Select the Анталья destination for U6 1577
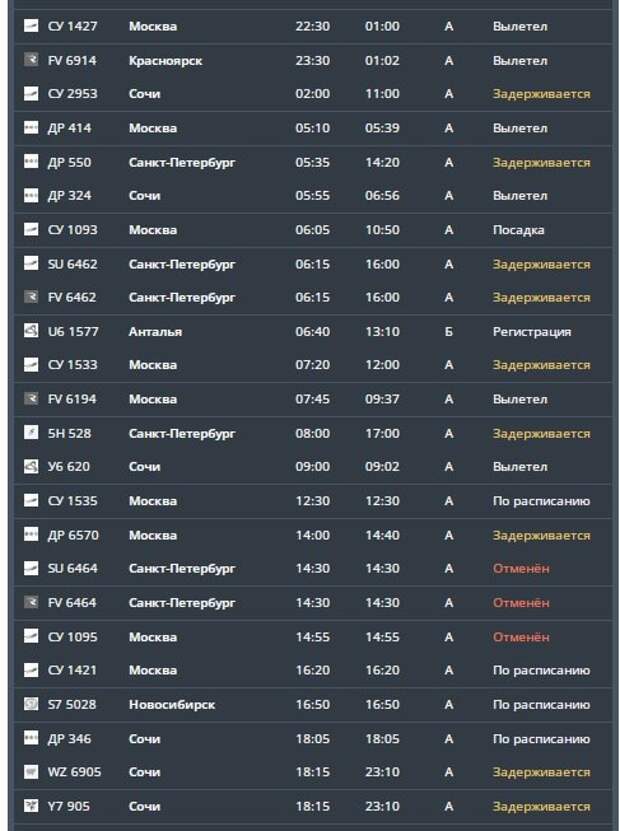Screen dimensions: 620x831 point(155,332)
